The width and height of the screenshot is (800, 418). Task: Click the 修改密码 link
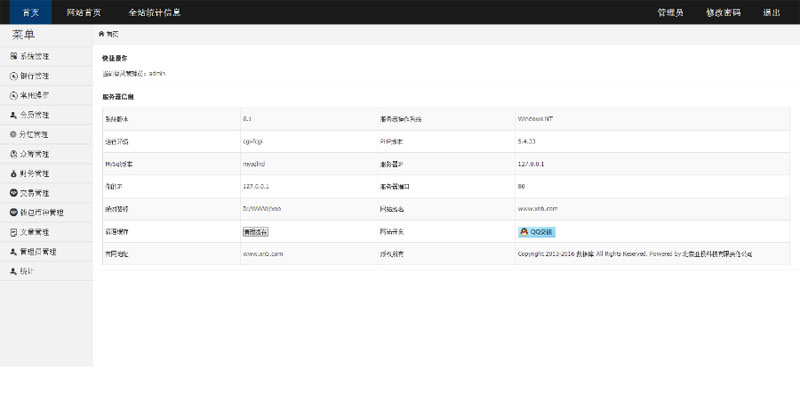click(723, 12)
